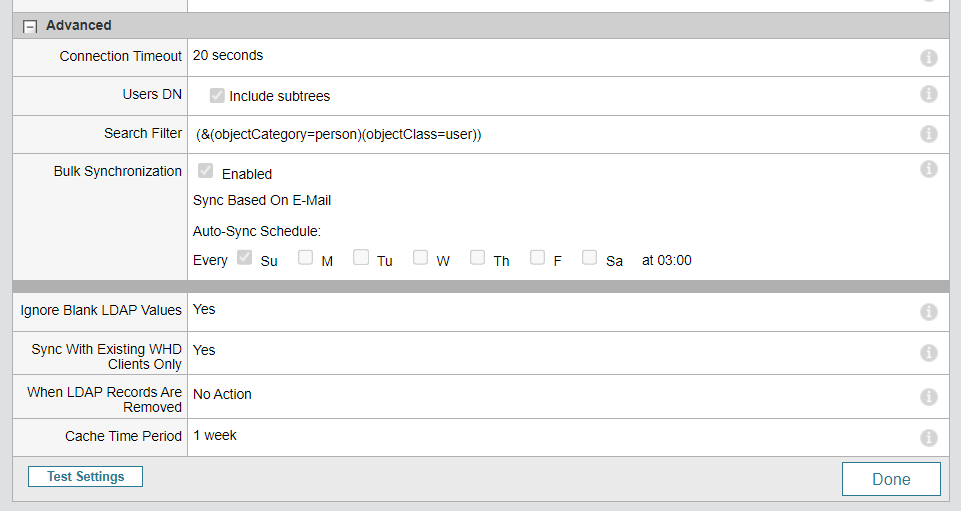Show help for Bulk Synchronization
Screen dimensions: 961x511
928,169
